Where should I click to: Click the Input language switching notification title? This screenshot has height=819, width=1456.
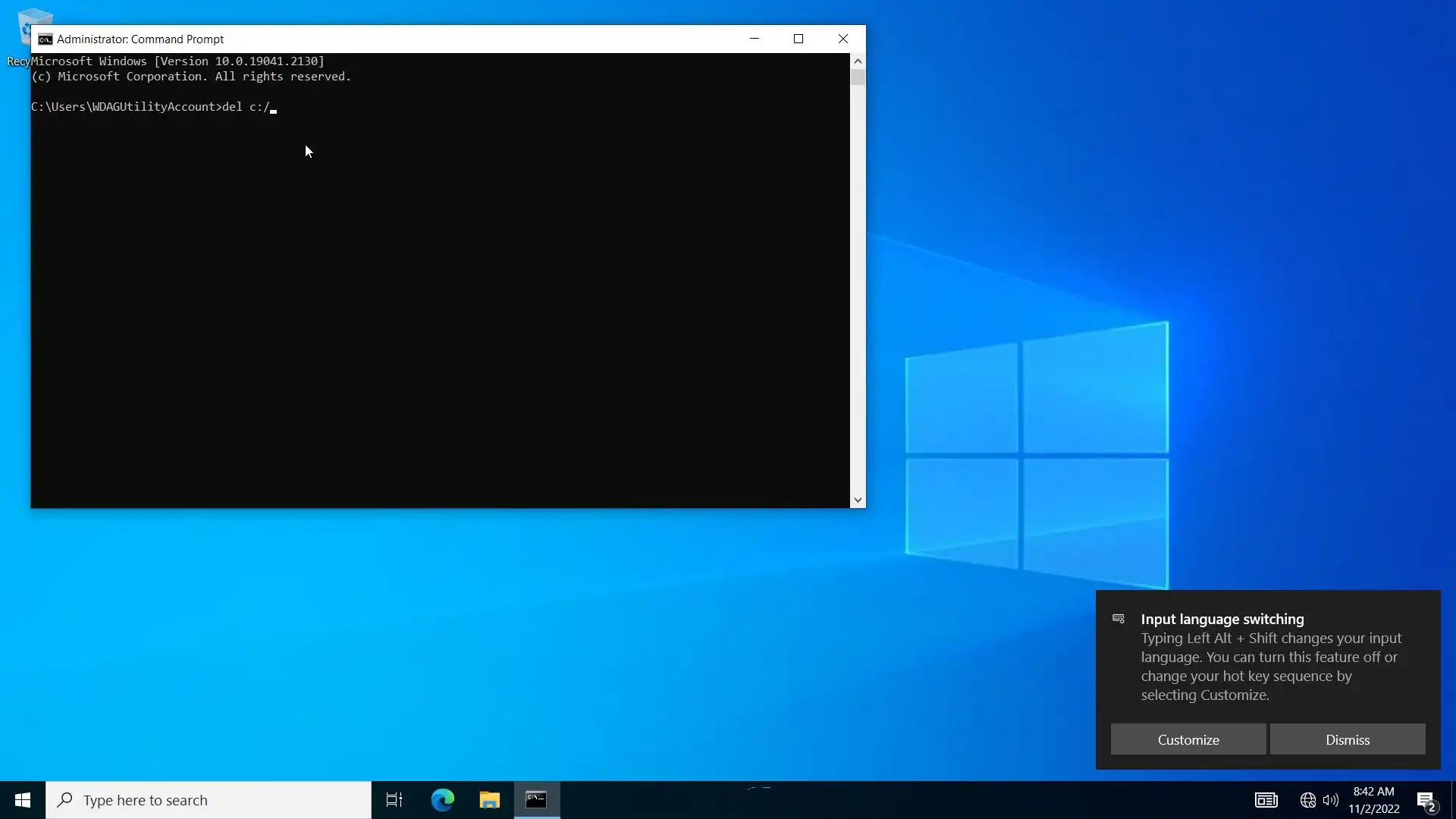tap(1222, 620)
